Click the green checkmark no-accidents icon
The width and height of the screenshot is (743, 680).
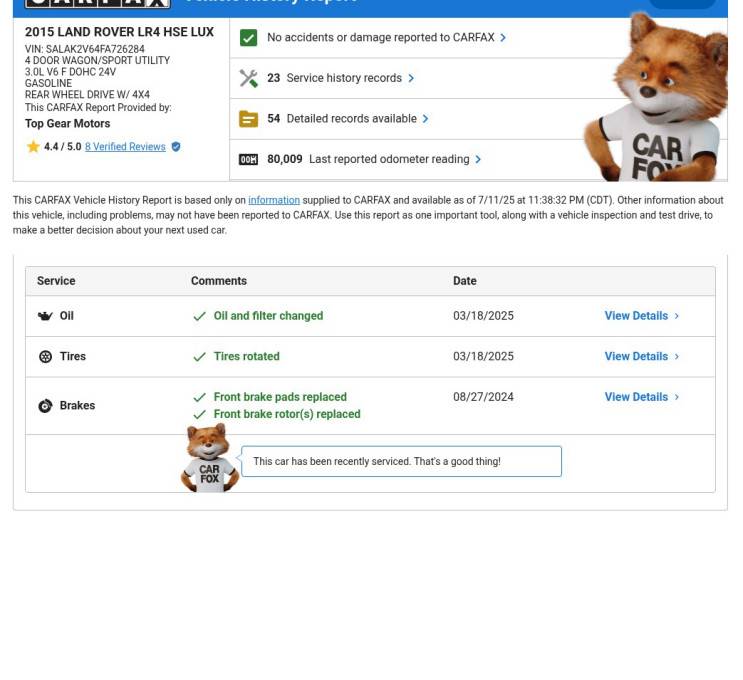point(248,37)
